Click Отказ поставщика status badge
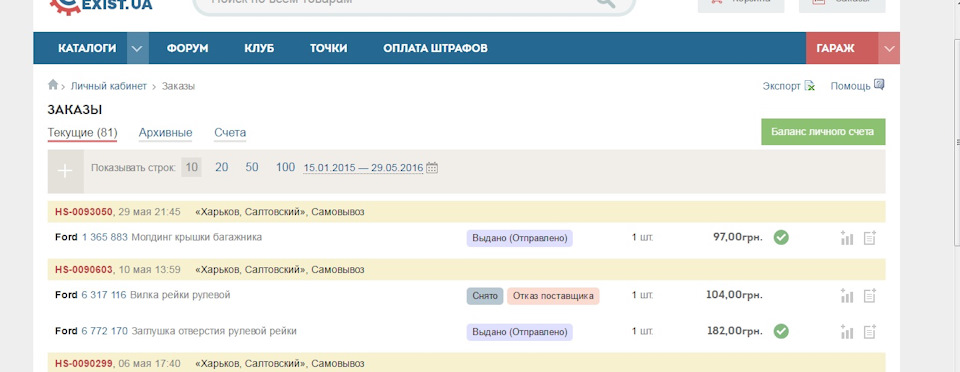Screen dimensions: 960x372 [553, 296]
